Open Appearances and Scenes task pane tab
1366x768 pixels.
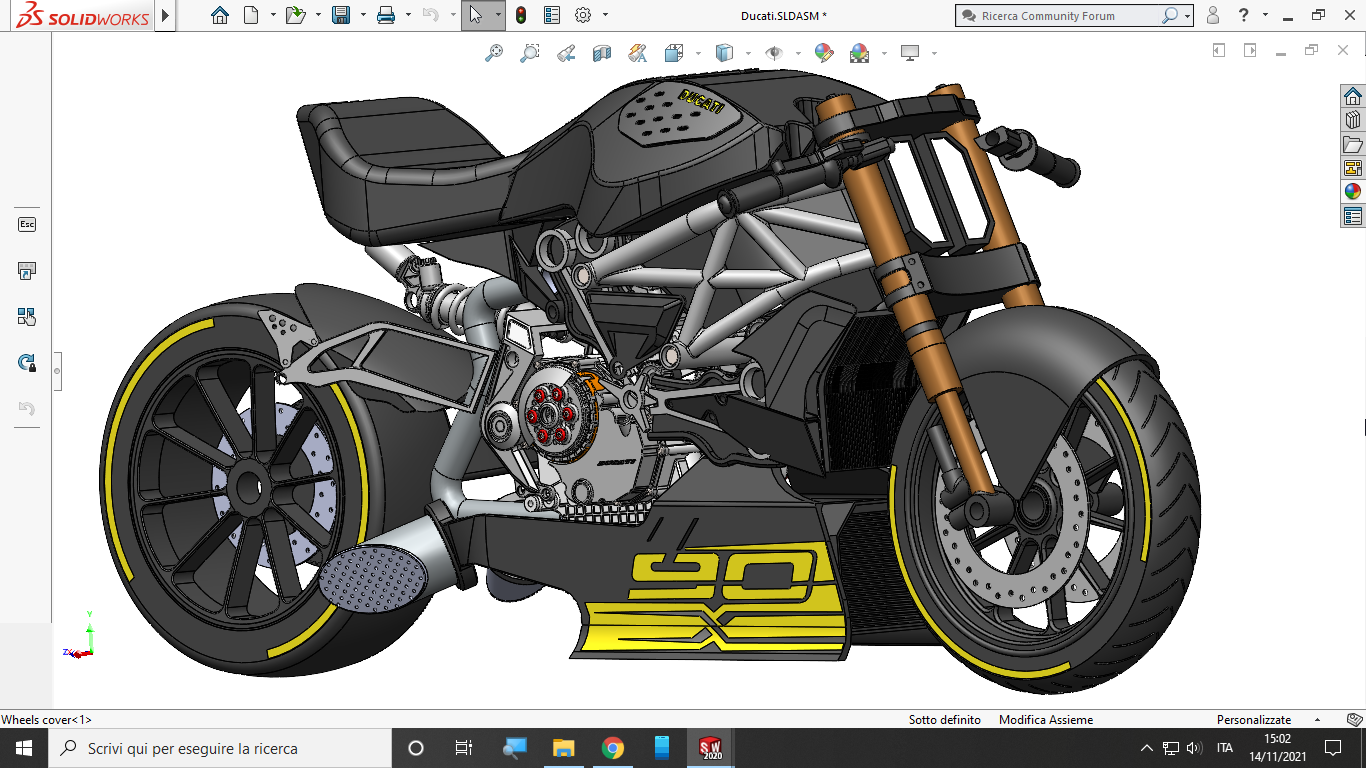(x=1353, y=192)
